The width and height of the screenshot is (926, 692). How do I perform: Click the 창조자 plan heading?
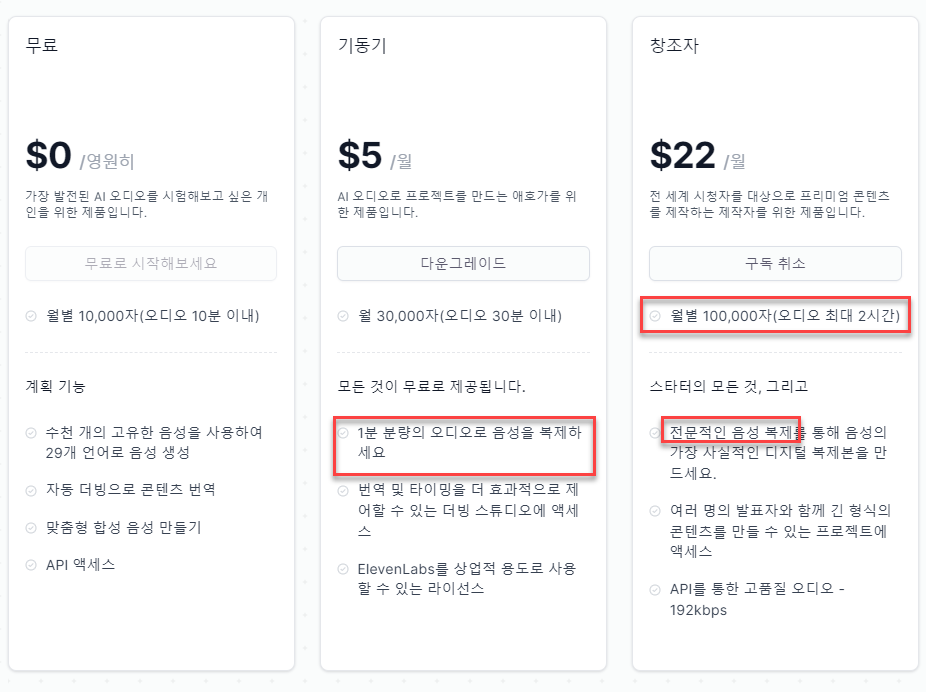coord(672,45)
